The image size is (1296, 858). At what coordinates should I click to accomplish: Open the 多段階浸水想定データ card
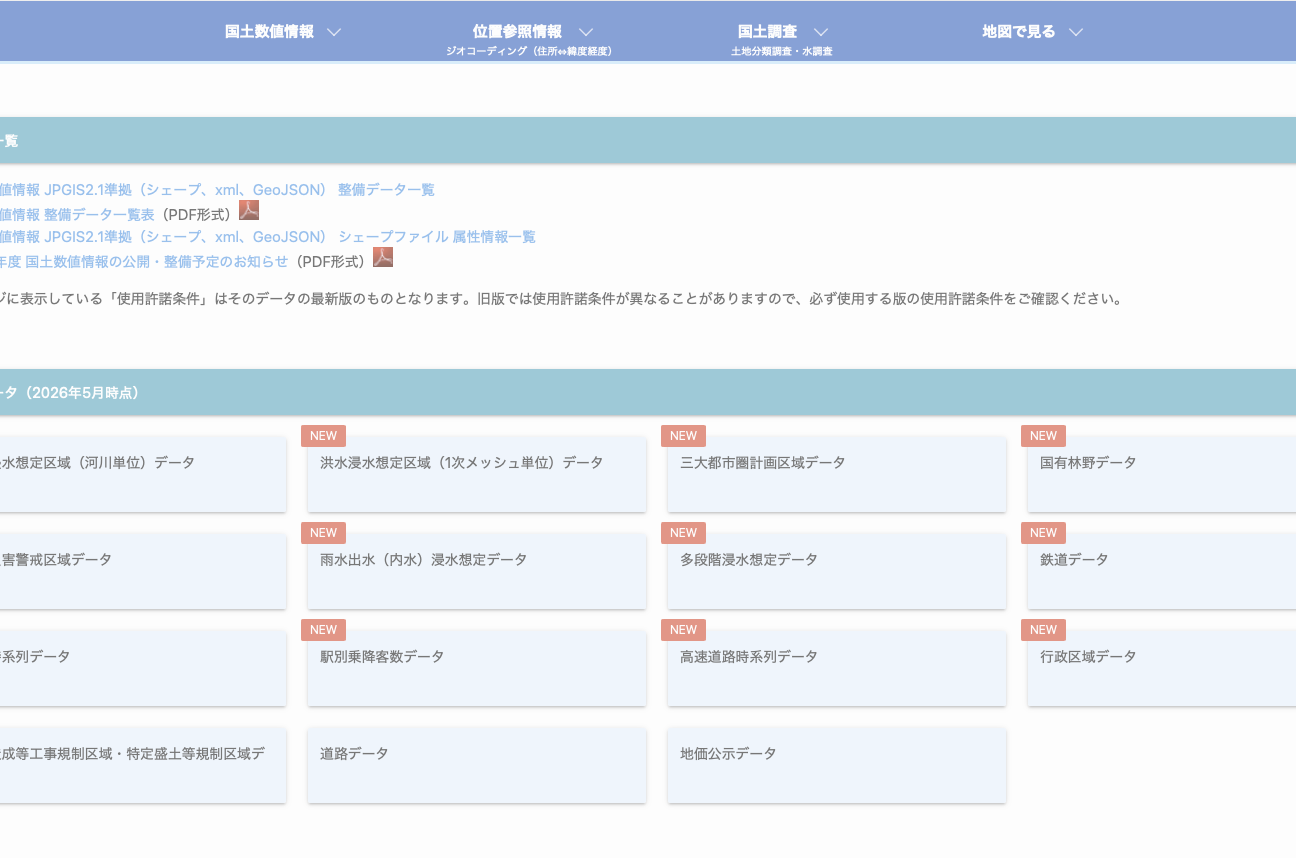[837, 571]
